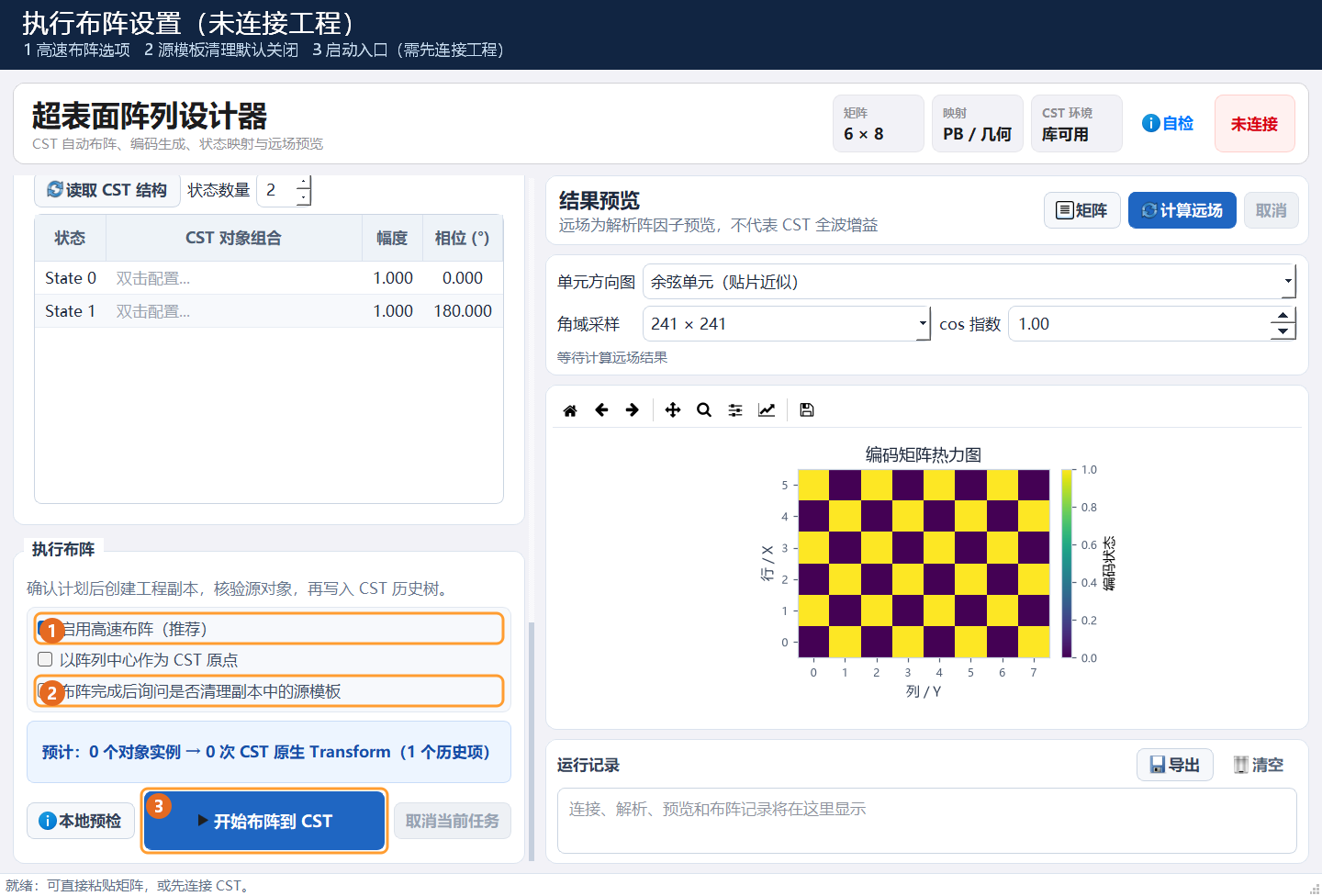Click inside the 运行记录 log text area
The width and height of the screenshot is (1322, 896).
pyautogui.click(x=927, y=821)
